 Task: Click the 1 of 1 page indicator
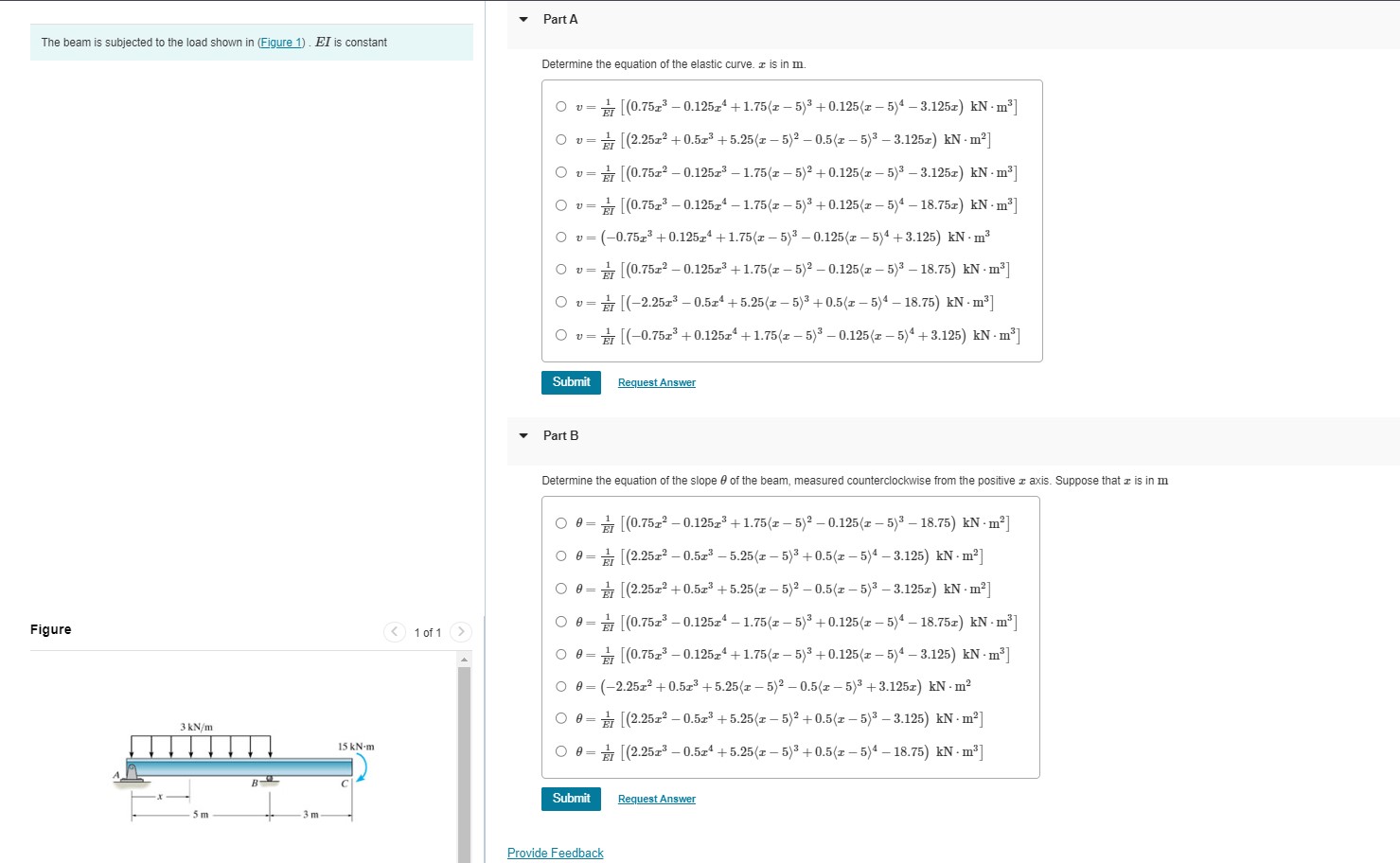point(428,632)
